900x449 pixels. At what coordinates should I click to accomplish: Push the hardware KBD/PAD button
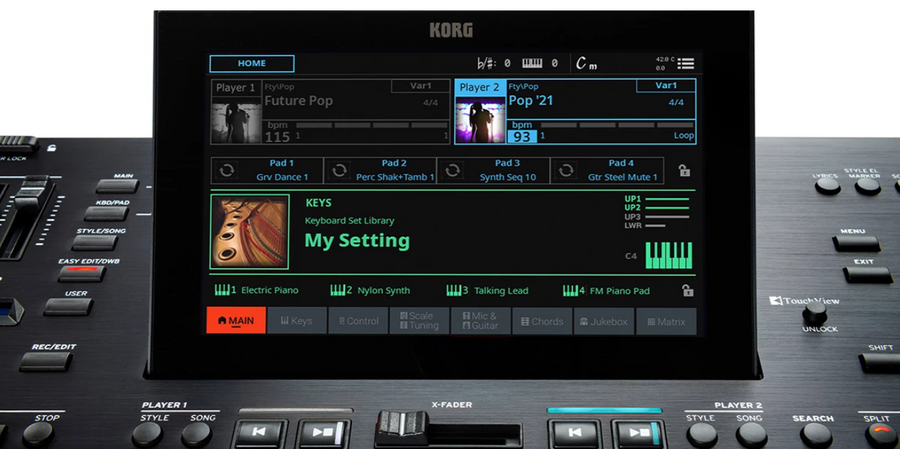(106, 214)
